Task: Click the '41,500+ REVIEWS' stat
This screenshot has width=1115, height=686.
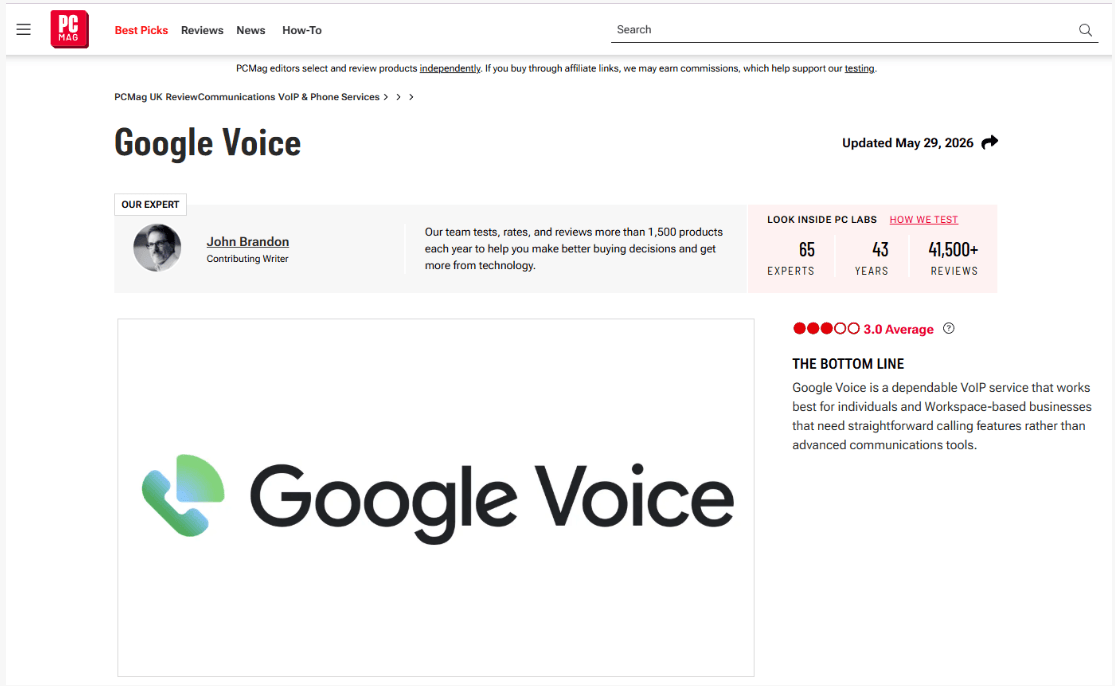Action: pos(954,258)
